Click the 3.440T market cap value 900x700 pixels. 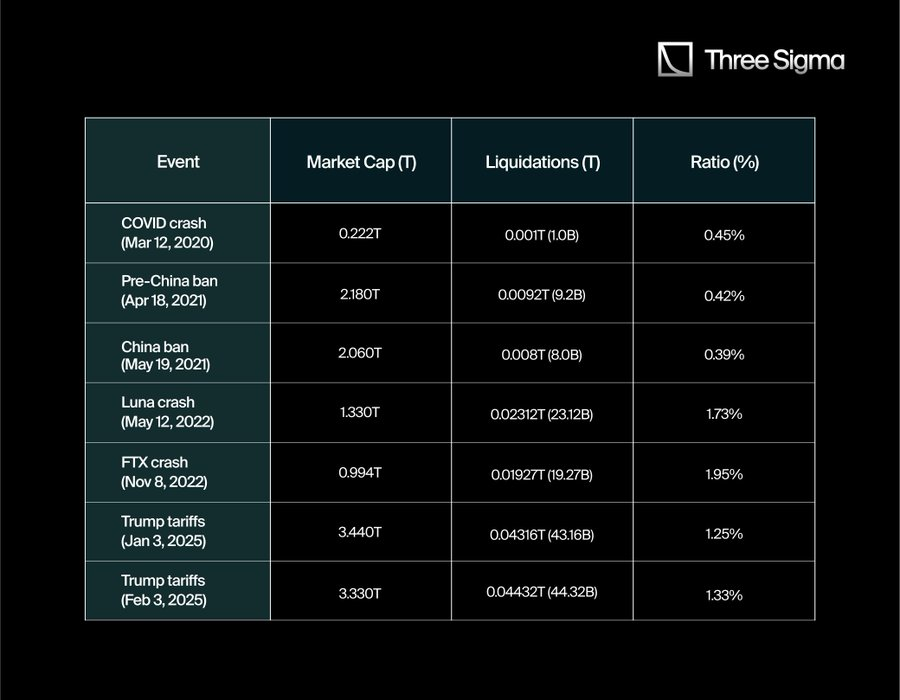point(360,532)
